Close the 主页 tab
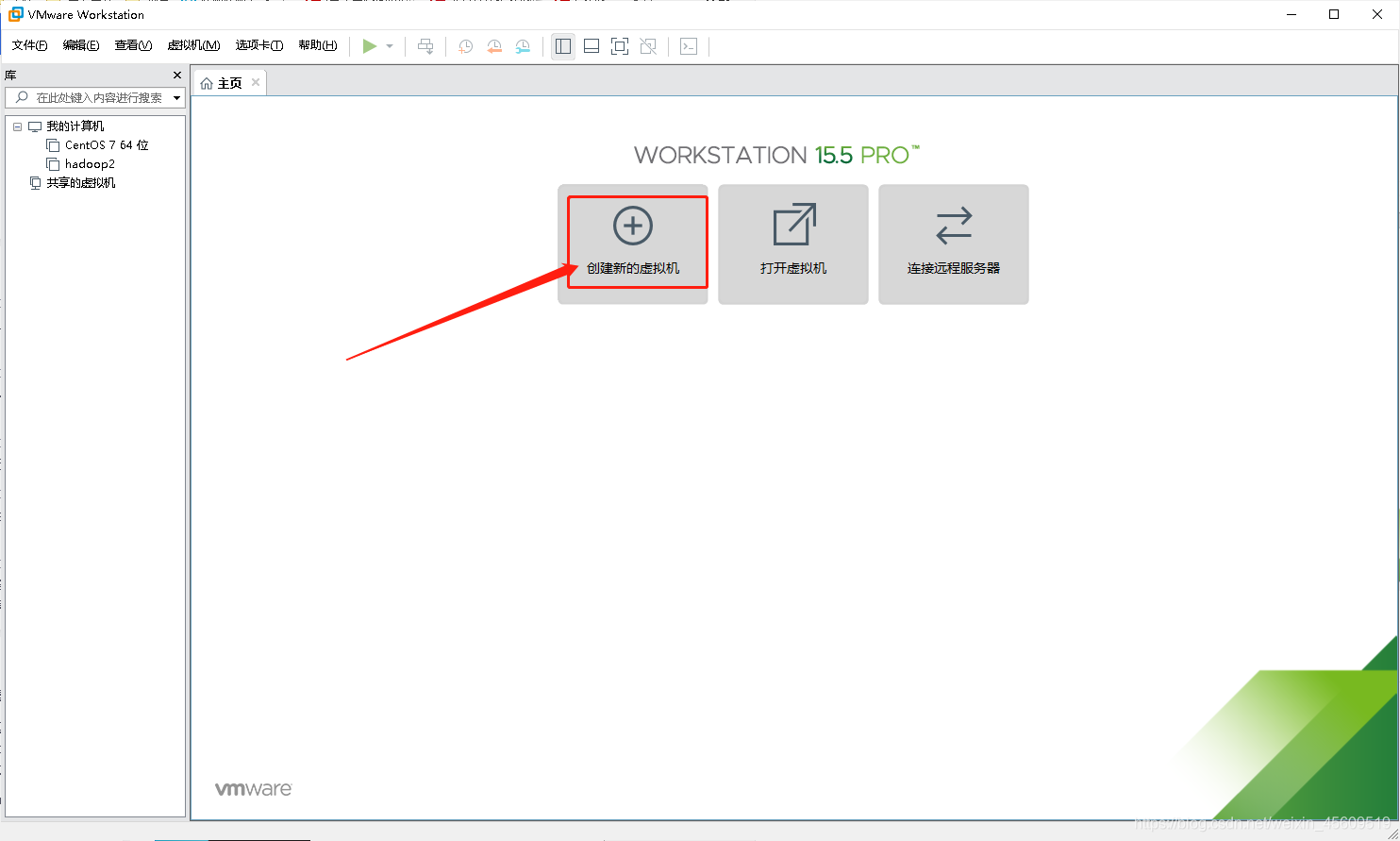The height and width of the screenshot is (841, 1400). point(256,82)
